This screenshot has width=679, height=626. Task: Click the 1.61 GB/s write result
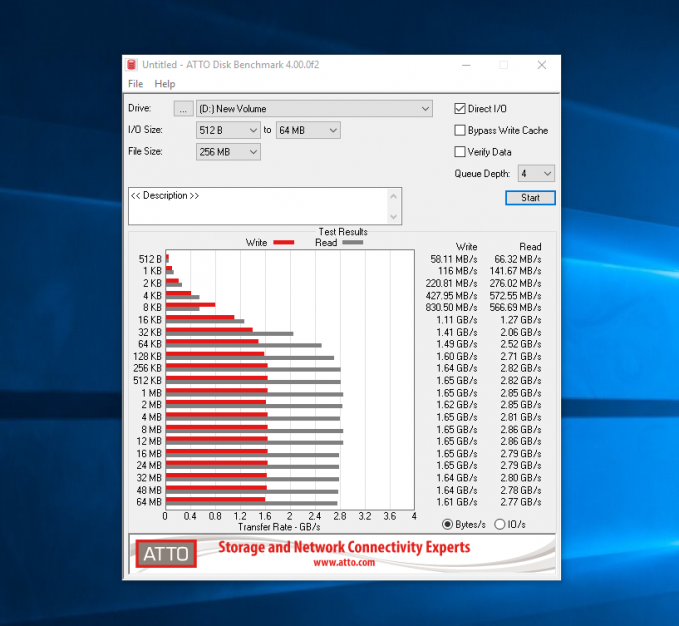(x=457, y=502)
